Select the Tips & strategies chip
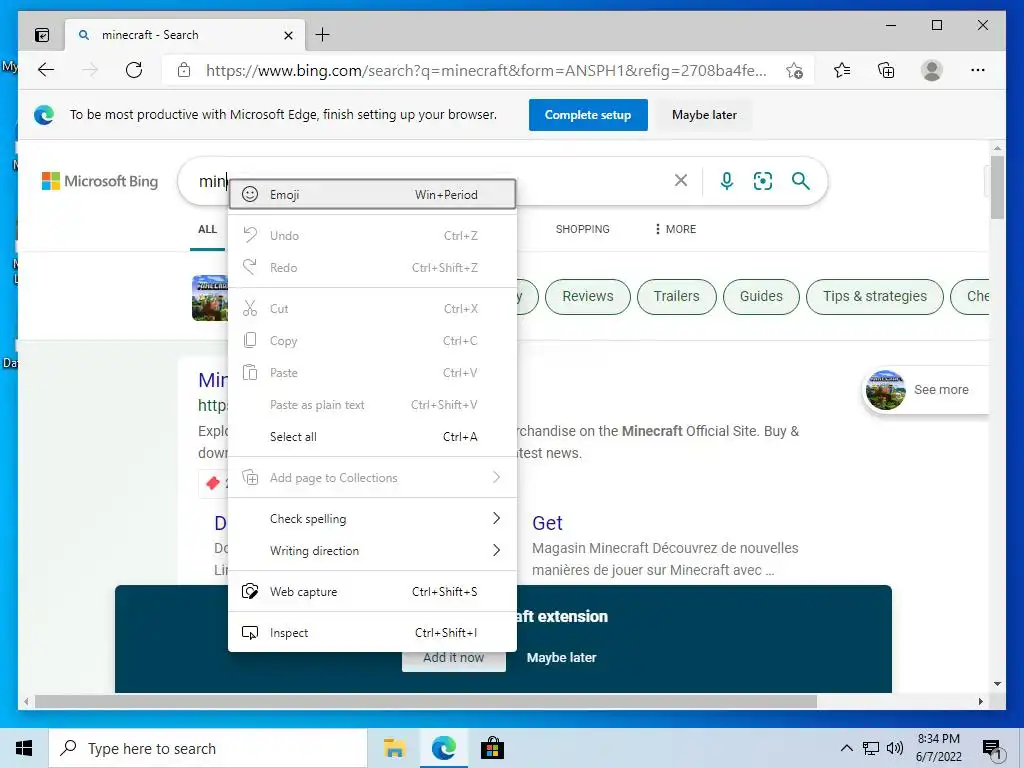The width and height of the screenshot is (1024, 768). point(874,296)
